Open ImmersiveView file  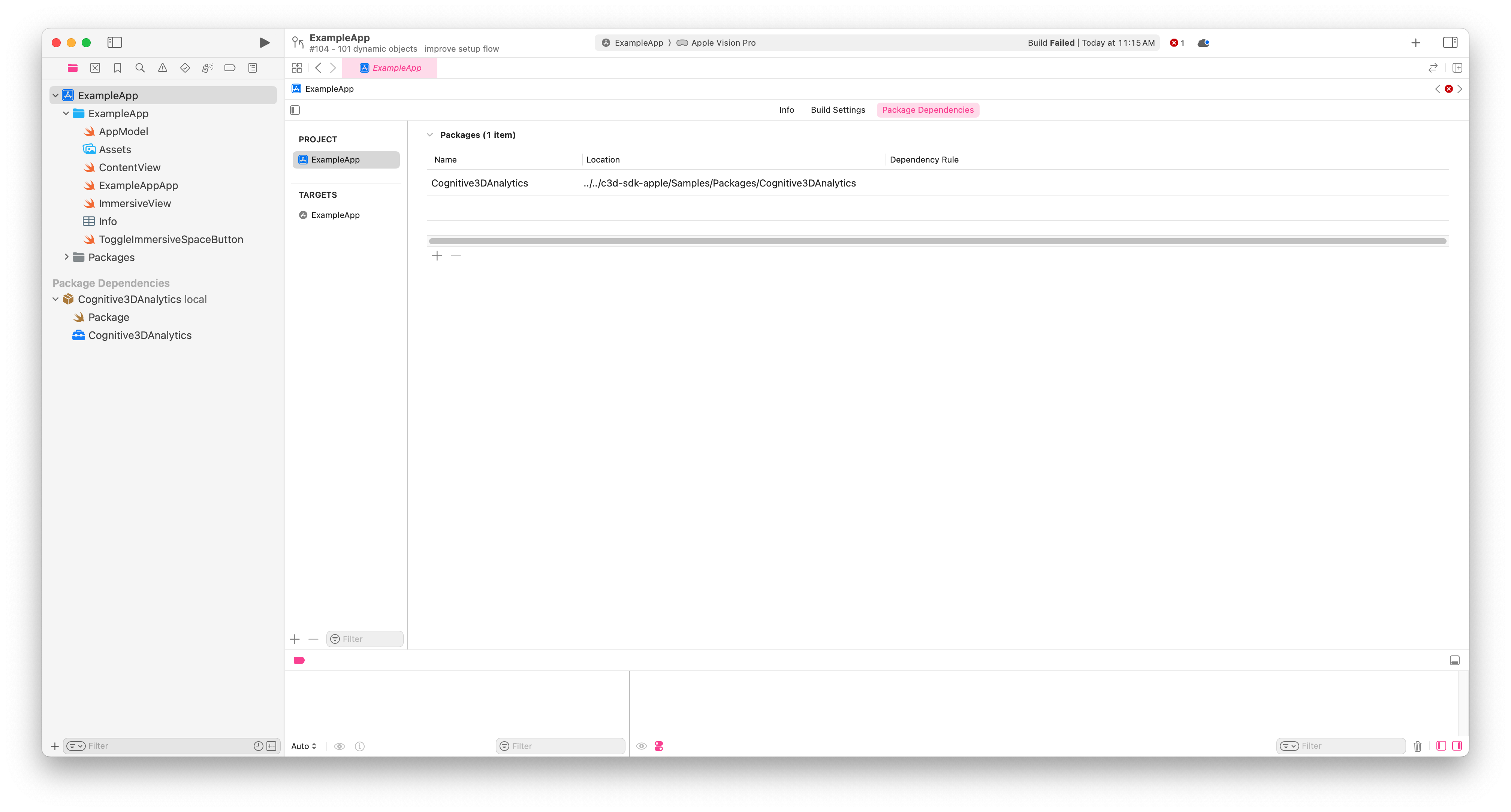coord(134,203)
